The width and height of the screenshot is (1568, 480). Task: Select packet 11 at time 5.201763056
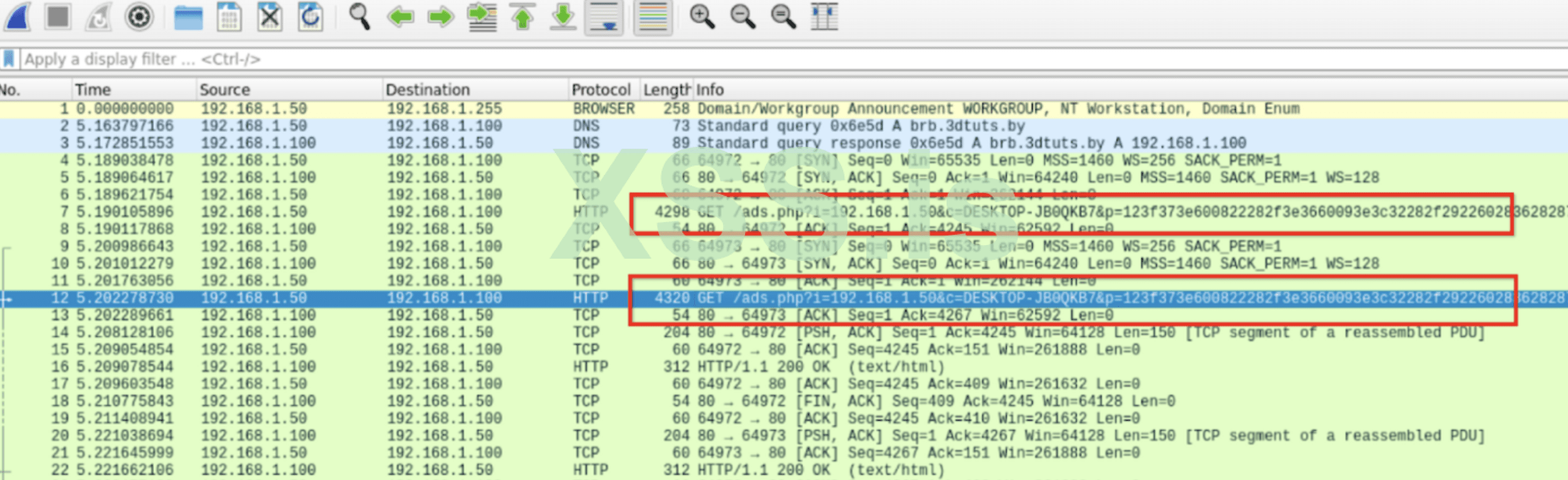[784, 280]
